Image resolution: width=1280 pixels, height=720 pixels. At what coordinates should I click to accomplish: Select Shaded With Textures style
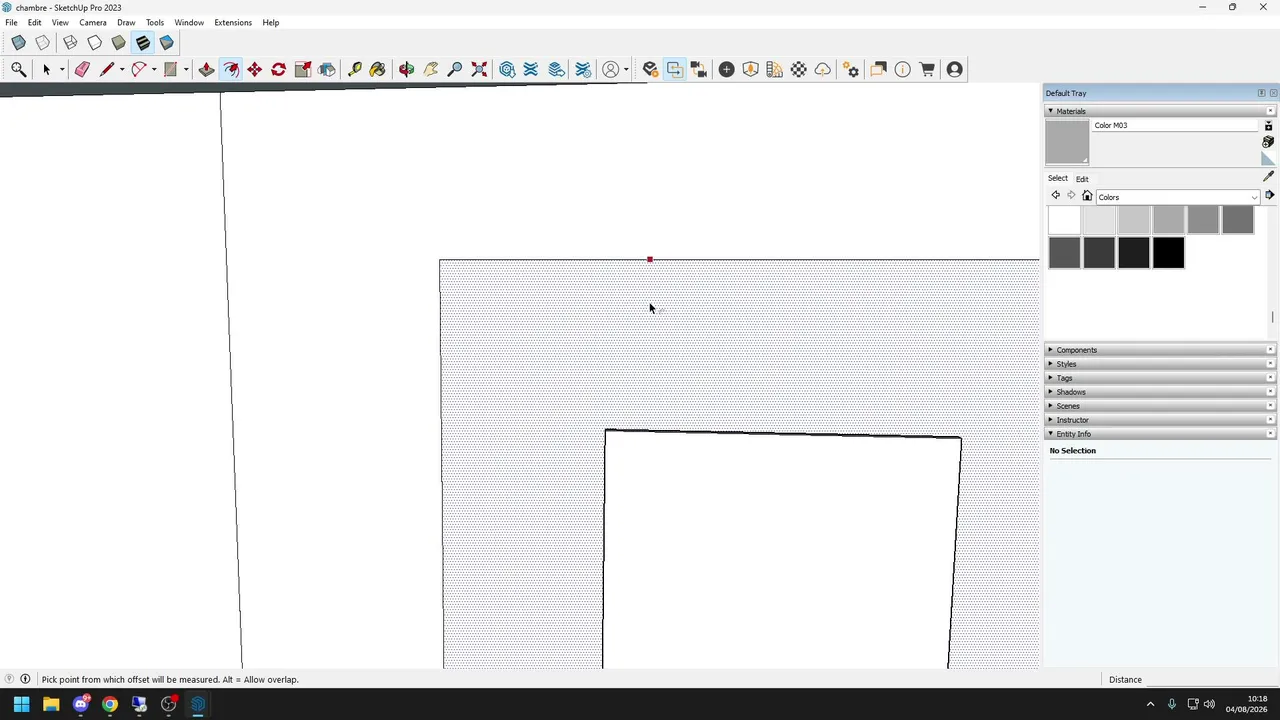[142, 43]
